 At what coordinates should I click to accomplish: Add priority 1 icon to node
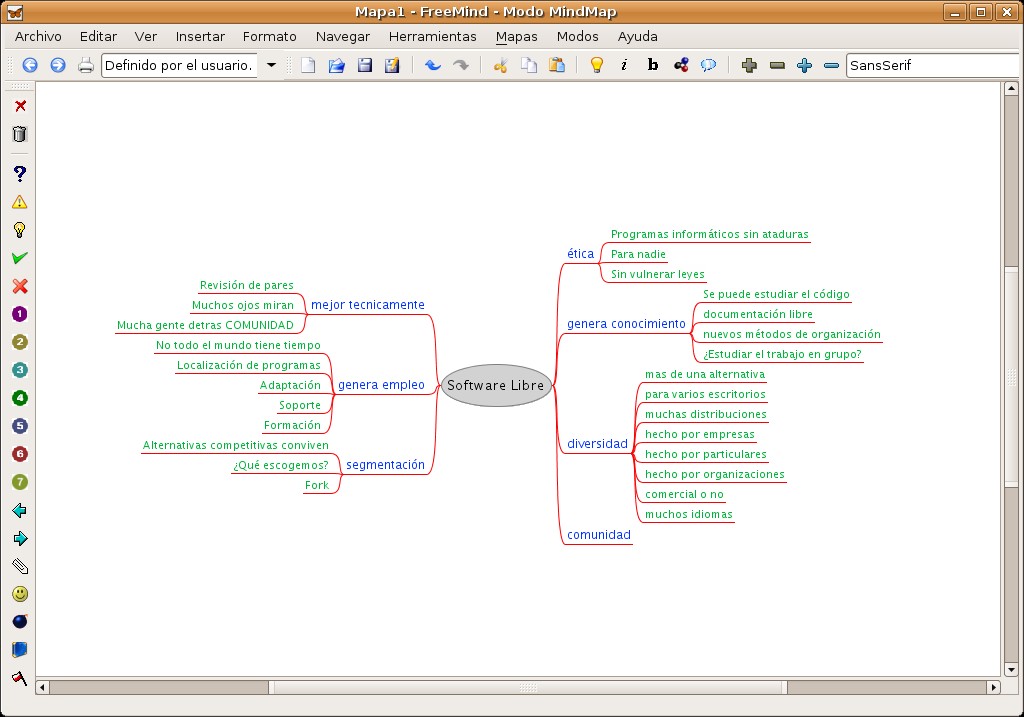(x=20, y=314)
